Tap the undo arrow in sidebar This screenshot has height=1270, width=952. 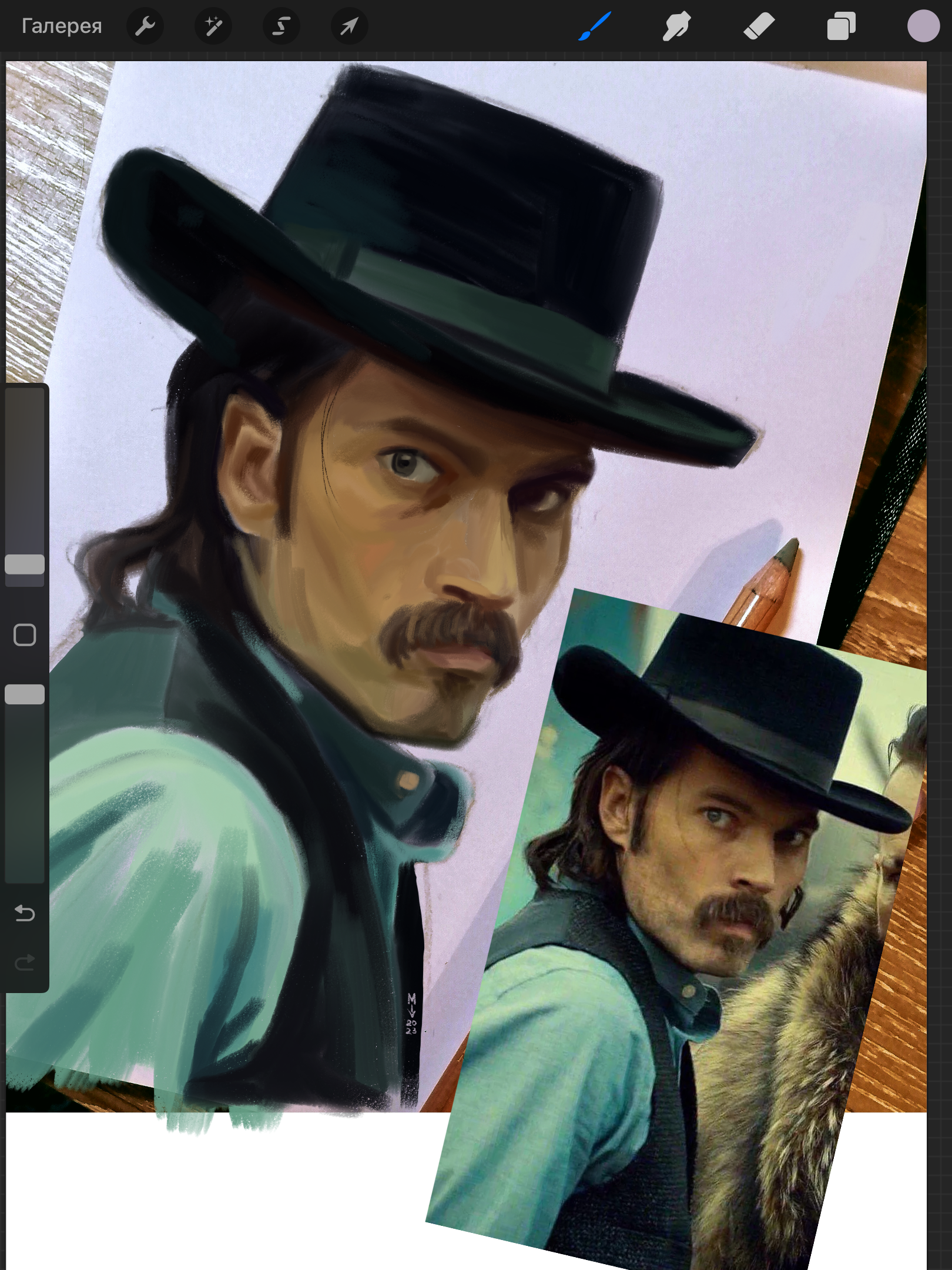25,913
